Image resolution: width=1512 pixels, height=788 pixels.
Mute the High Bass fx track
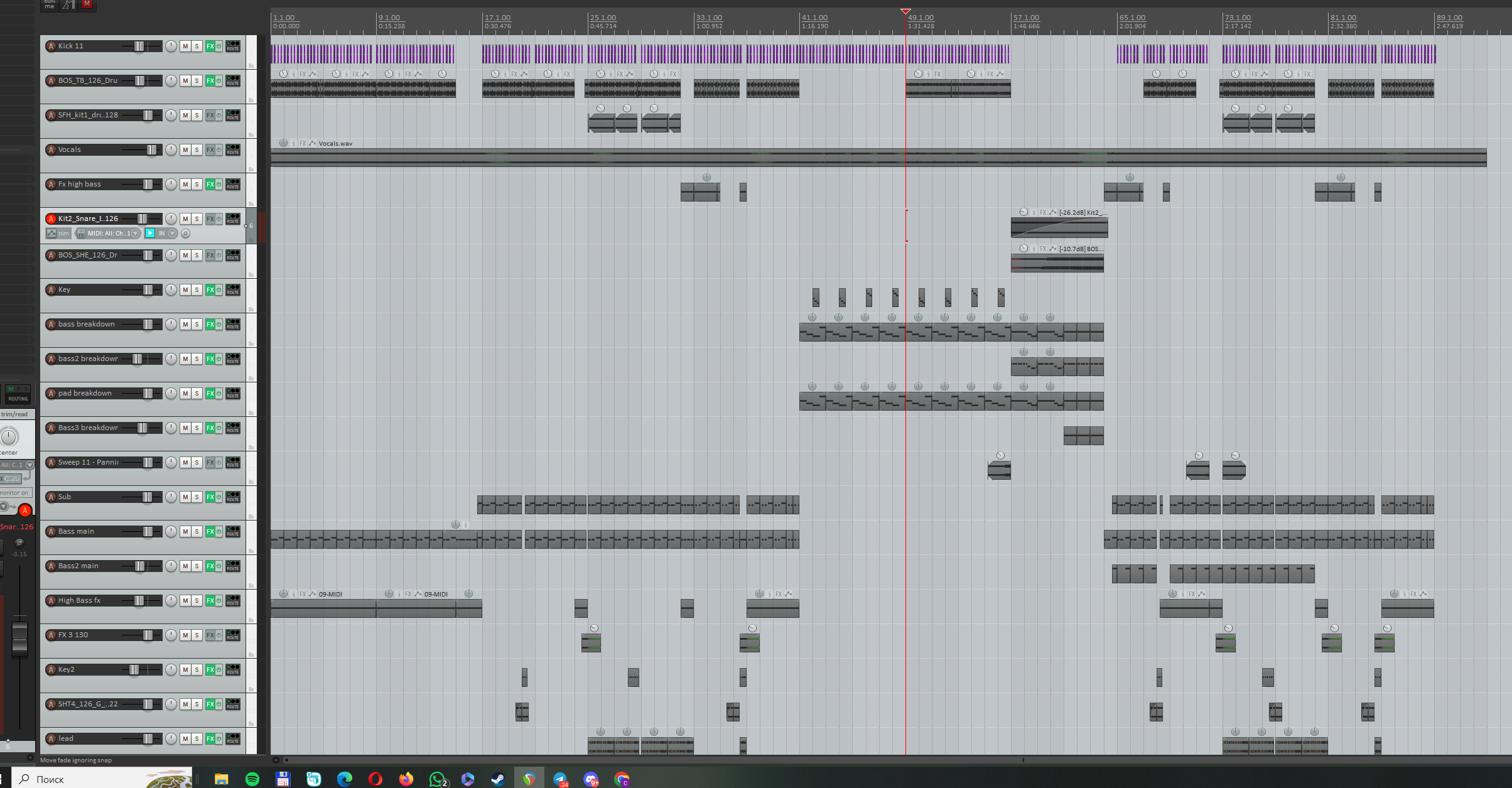pyautogui.click(x=185, y=600)
